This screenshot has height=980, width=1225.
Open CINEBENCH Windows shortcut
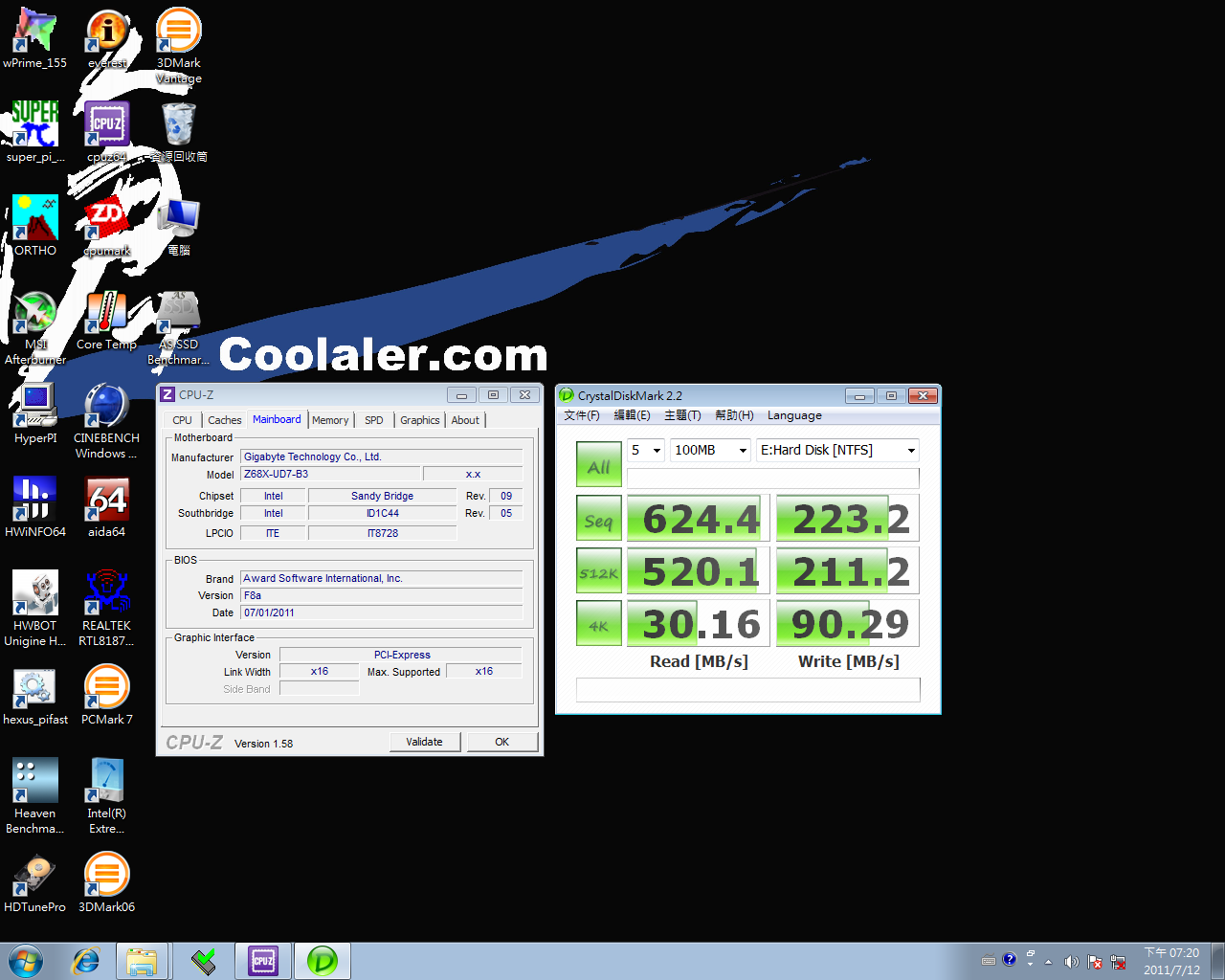(107, 421)
